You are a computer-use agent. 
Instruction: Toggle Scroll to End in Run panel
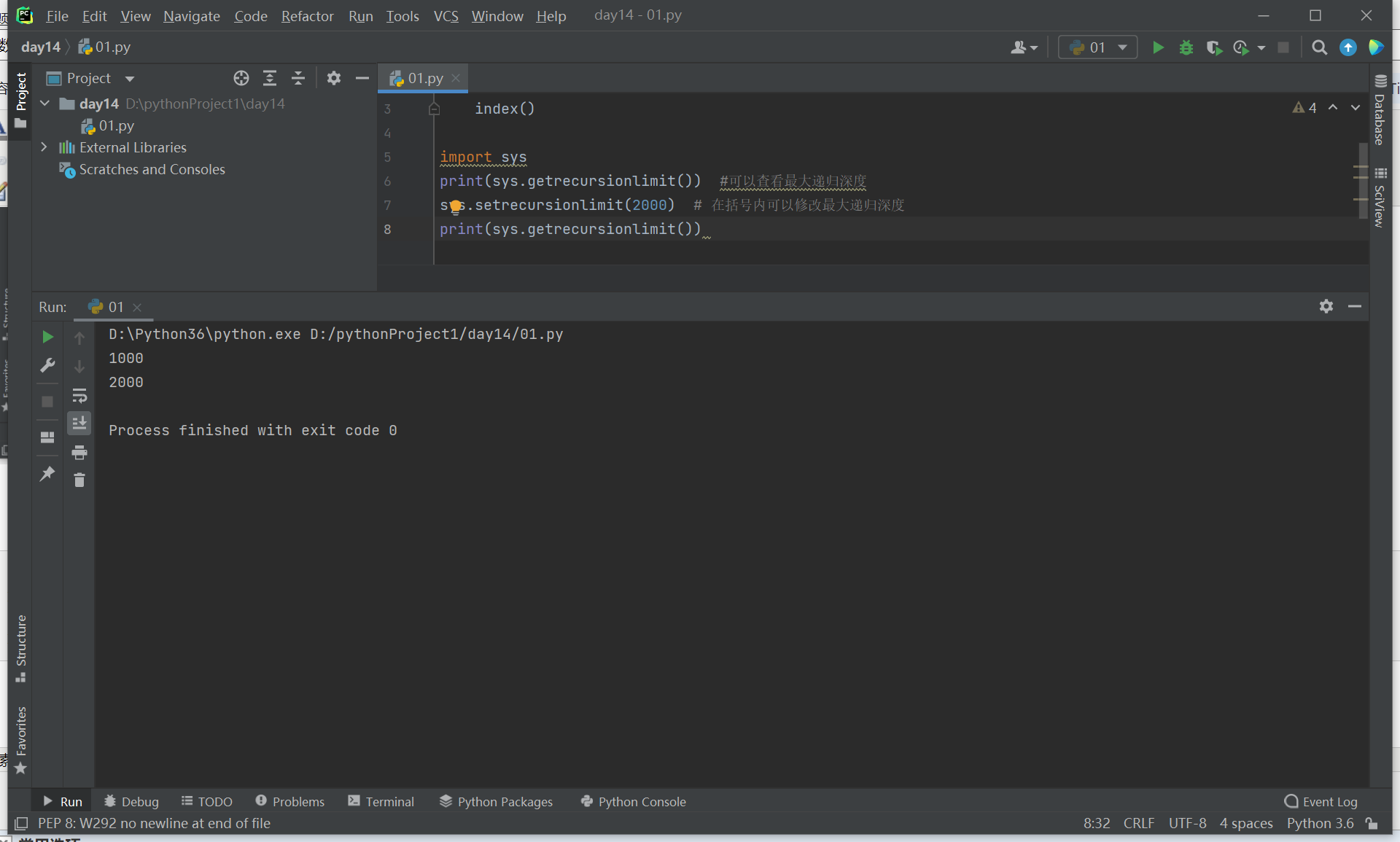79,423
